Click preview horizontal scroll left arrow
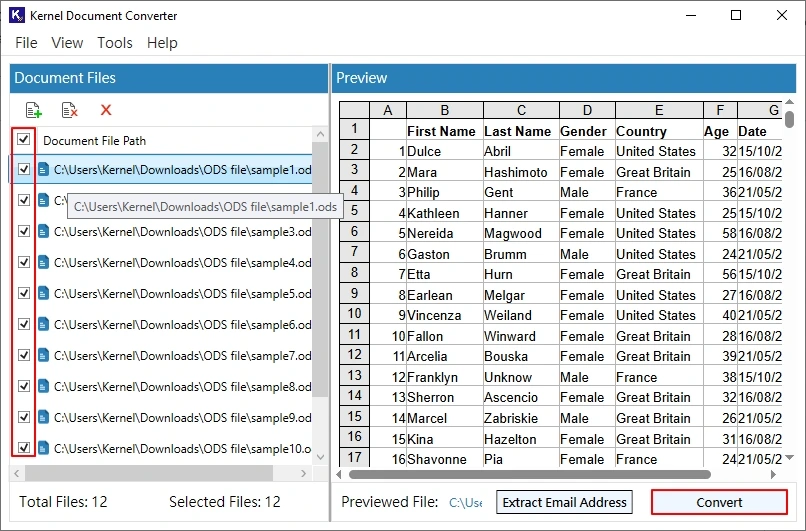Image resolution: width=806 pixels, height=531 pixels. [339, 474]
